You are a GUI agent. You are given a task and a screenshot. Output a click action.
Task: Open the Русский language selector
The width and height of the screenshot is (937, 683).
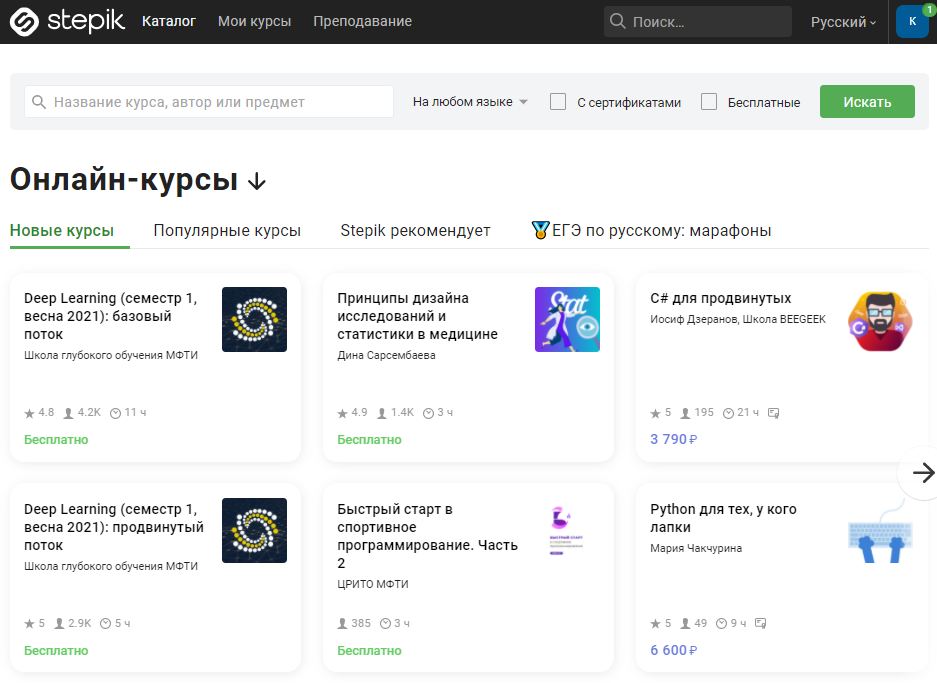843,22
